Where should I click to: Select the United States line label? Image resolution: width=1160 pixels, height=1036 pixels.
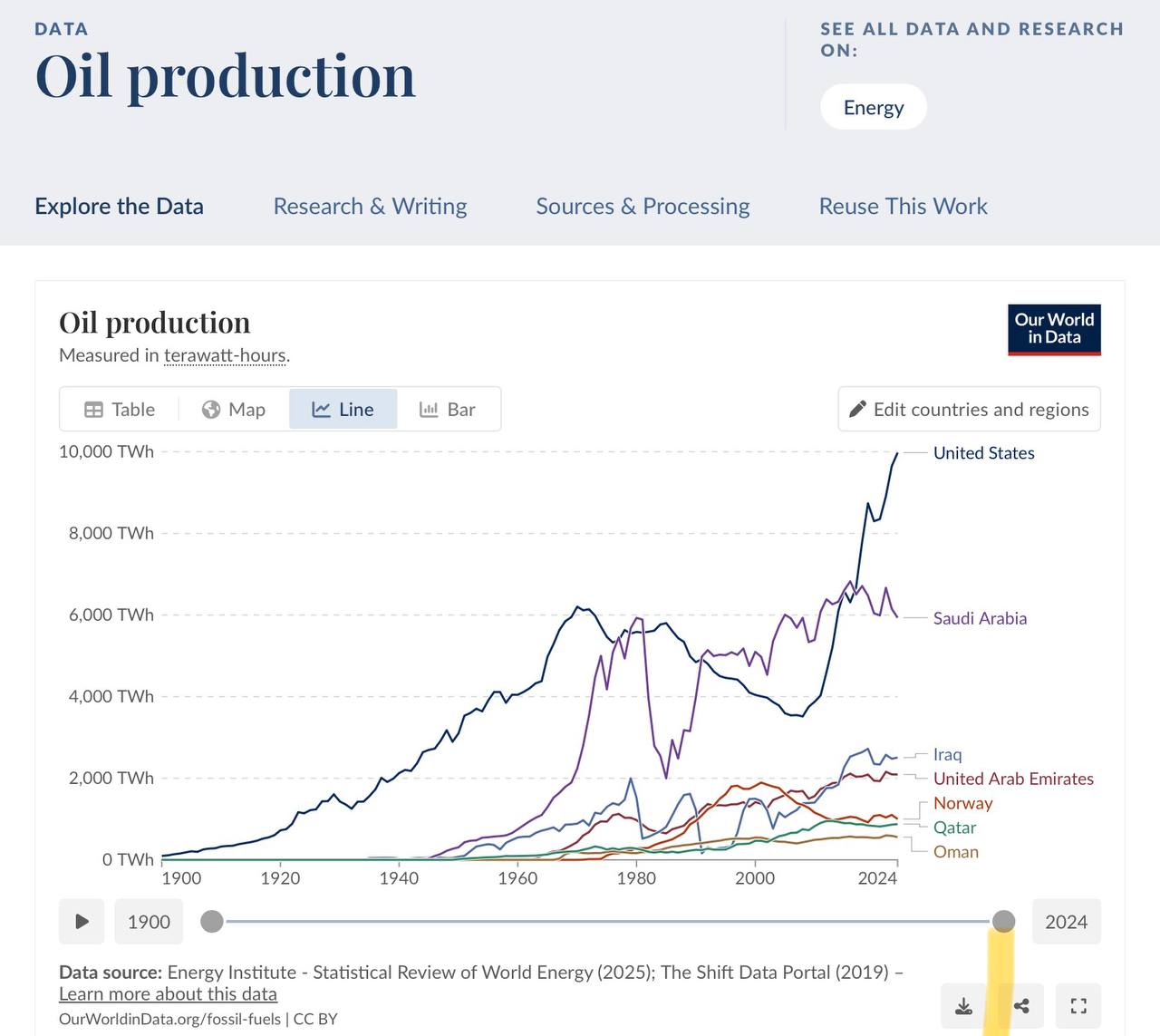983,453
